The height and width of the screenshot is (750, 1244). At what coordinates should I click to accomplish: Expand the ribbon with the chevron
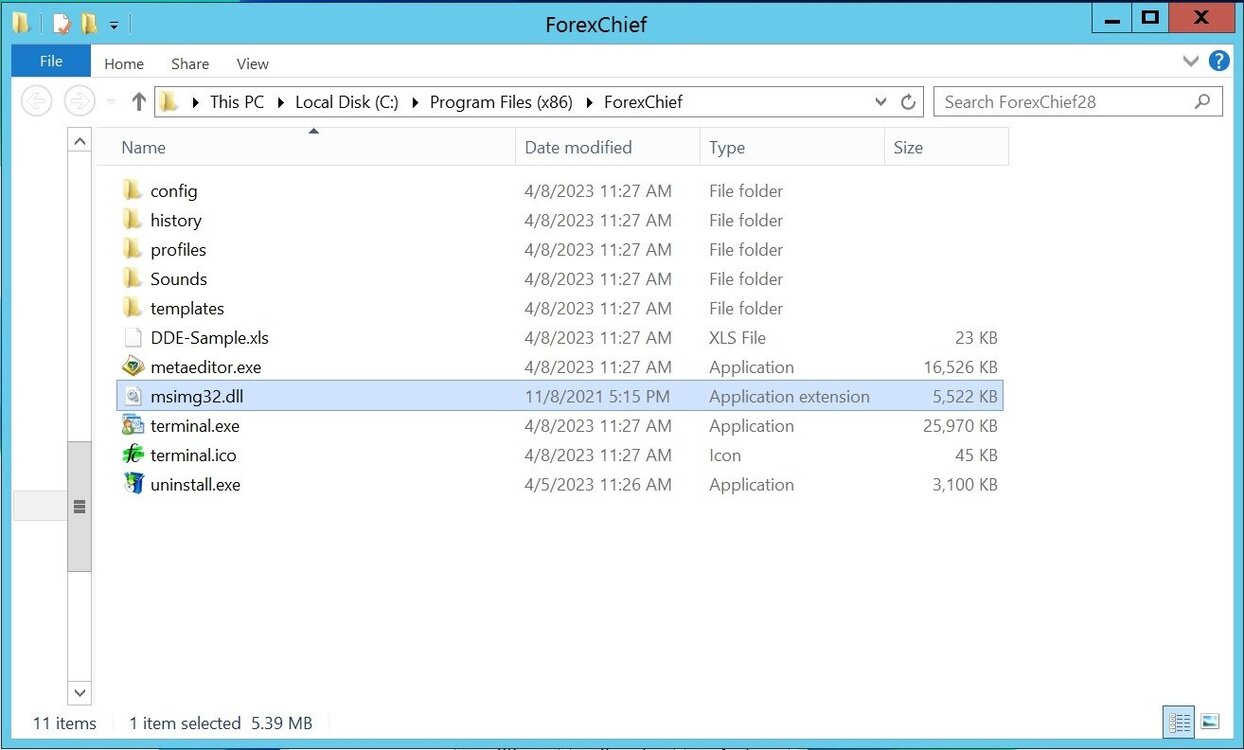1190,61
